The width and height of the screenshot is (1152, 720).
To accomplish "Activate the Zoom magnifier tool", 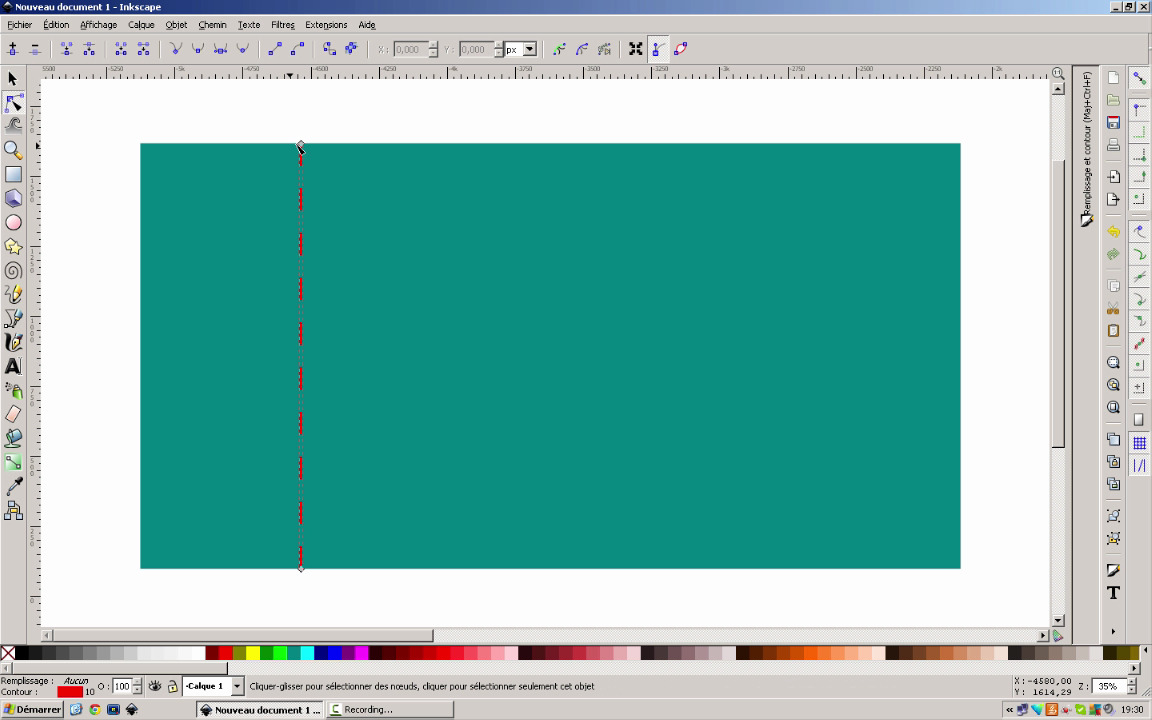I will pos(13,150).
